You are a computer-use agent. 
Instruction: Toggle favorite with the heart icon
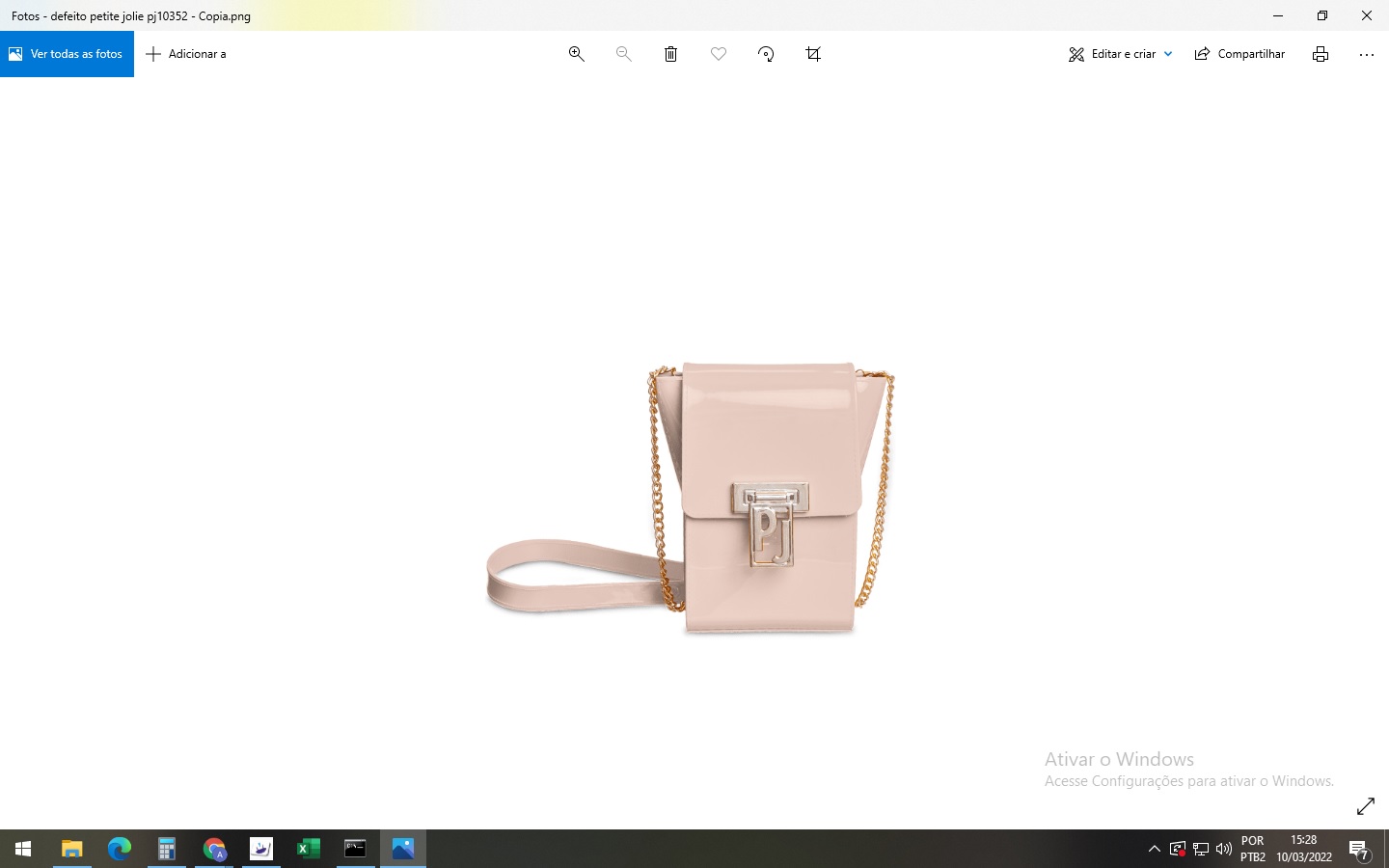[719, 54]
